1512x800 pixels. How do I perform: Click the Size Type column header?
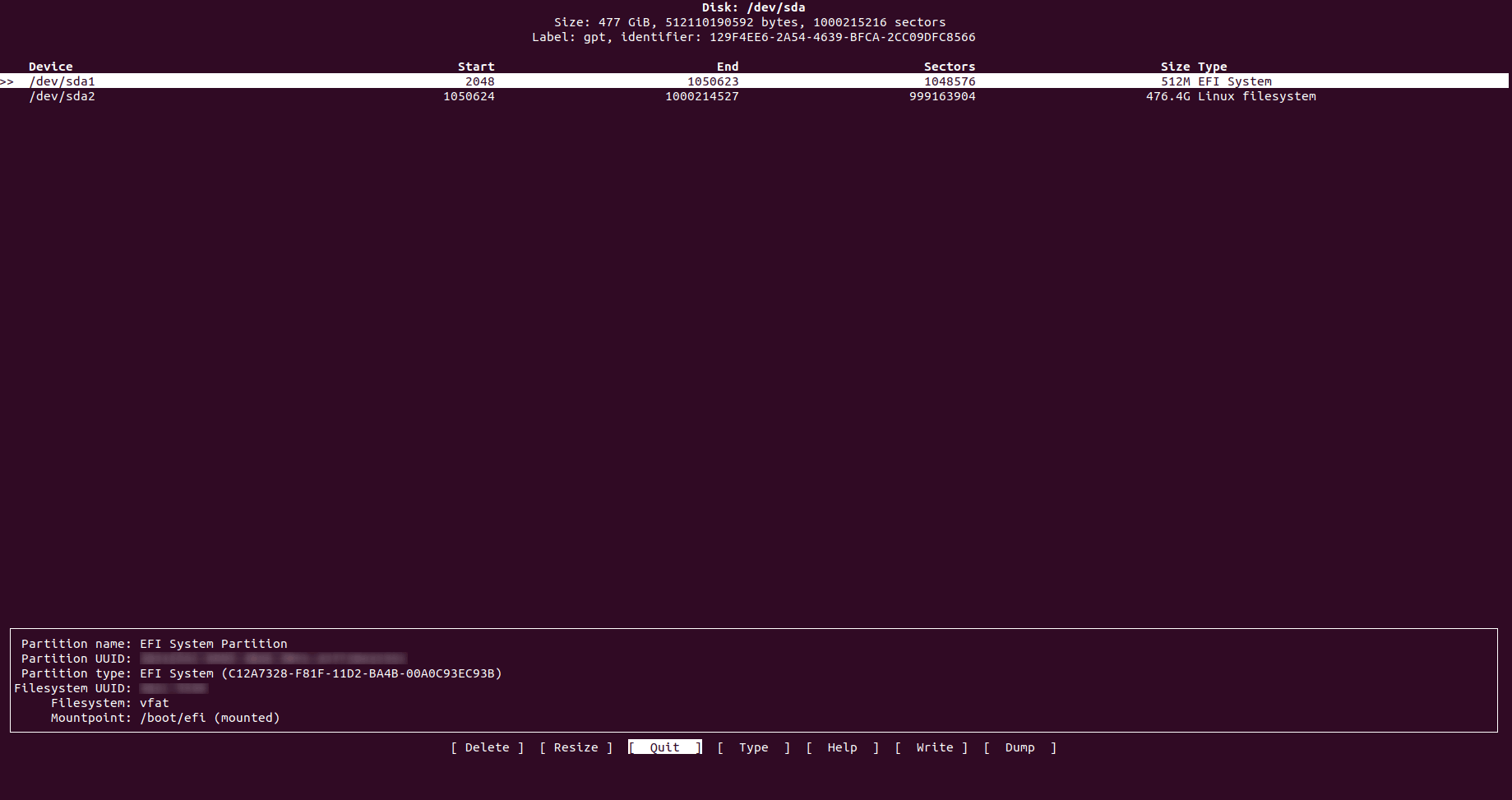tap(1194, 66)
